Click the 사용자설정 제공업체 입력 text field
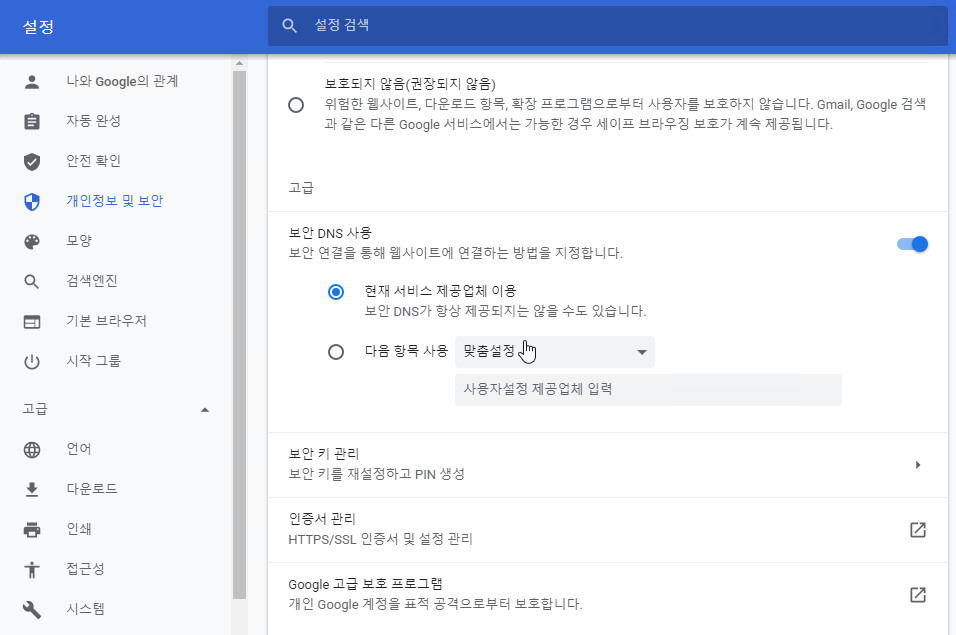956x635 pixels. tap(648, 390)
